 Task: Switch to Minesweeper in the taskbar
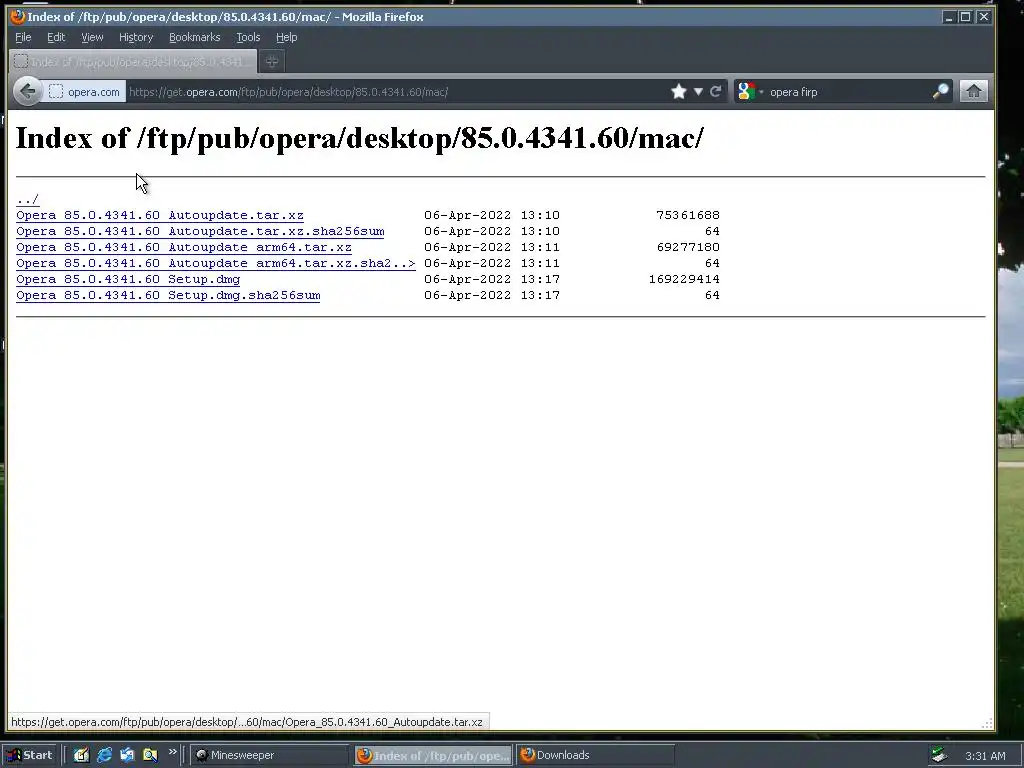pyautogui.click(x=270, y=756)
